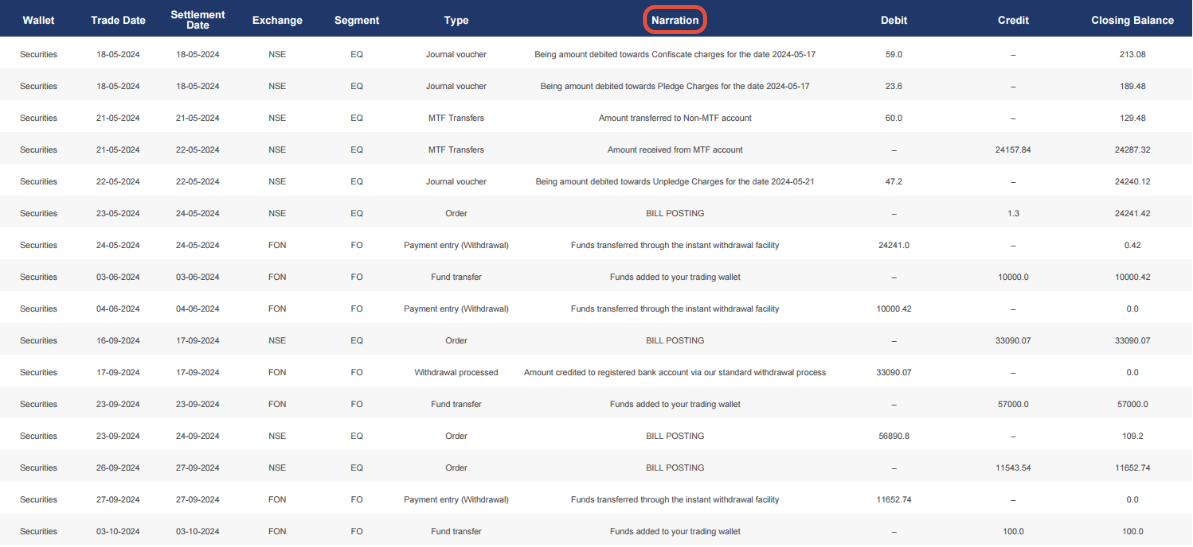
Task: Select the Unpledge Charges narration entry
Action: [675, 182]
